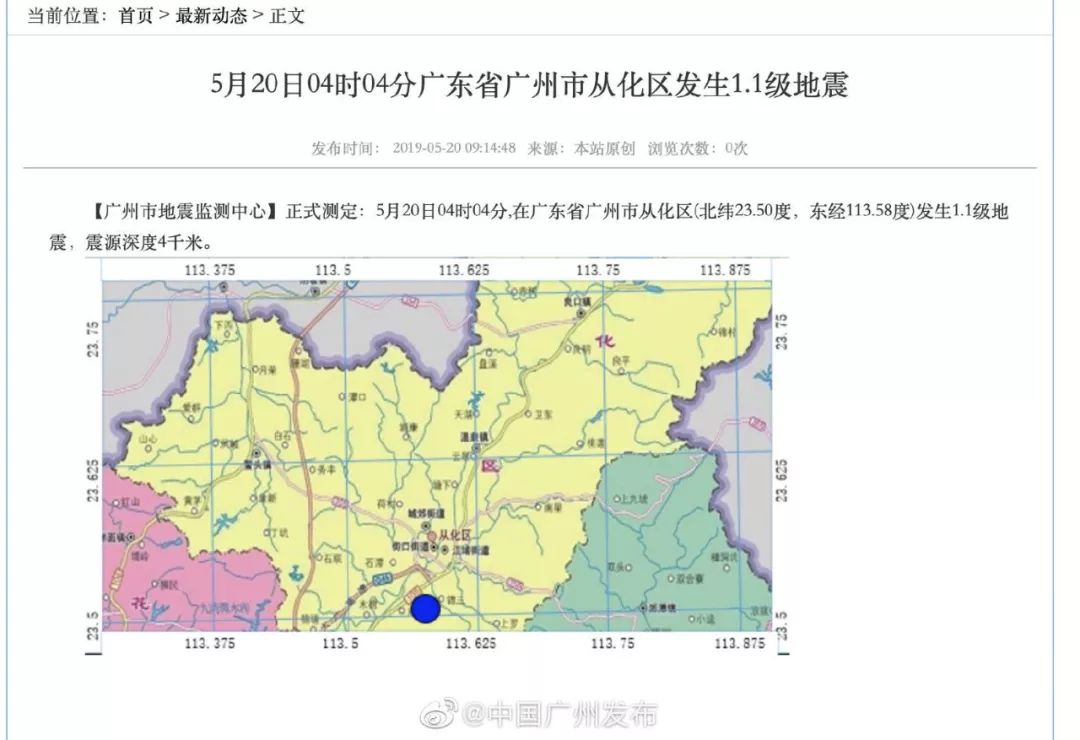Image resolution: width=1080 pixels, height=740 pixels.
Task: Click the 从化区 label on the map
Action: [455, 535]
